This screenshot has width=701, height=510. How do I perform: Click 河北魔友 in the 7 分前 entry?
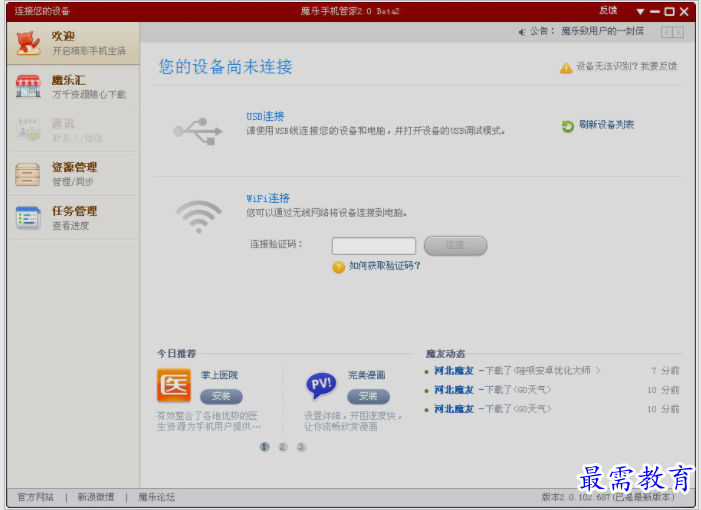coord(454,371)
